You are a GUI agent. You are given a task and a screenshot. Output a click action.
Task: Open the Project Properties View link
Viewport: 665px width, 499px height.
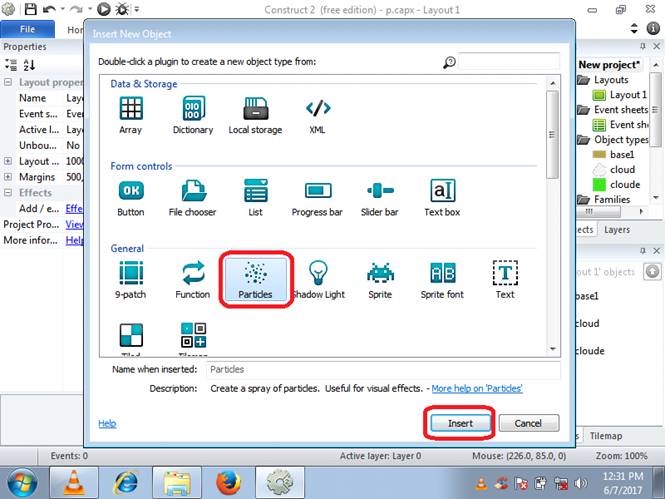74,224
